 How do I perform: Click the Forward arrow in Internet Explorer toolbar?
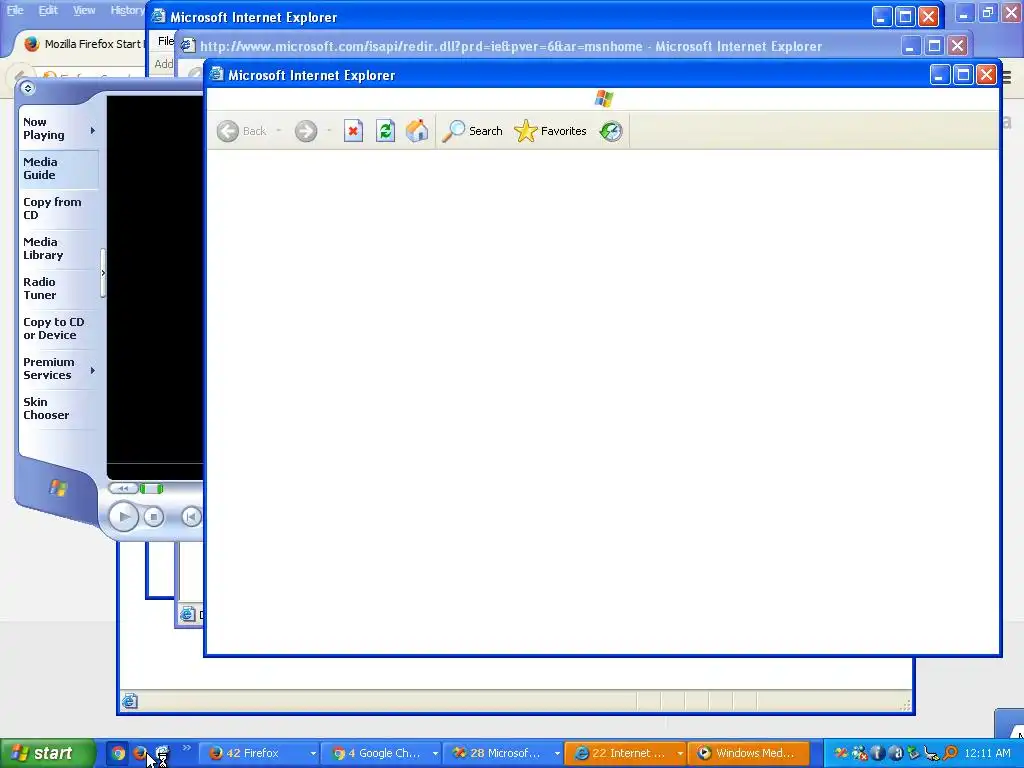tap(306, 131)
